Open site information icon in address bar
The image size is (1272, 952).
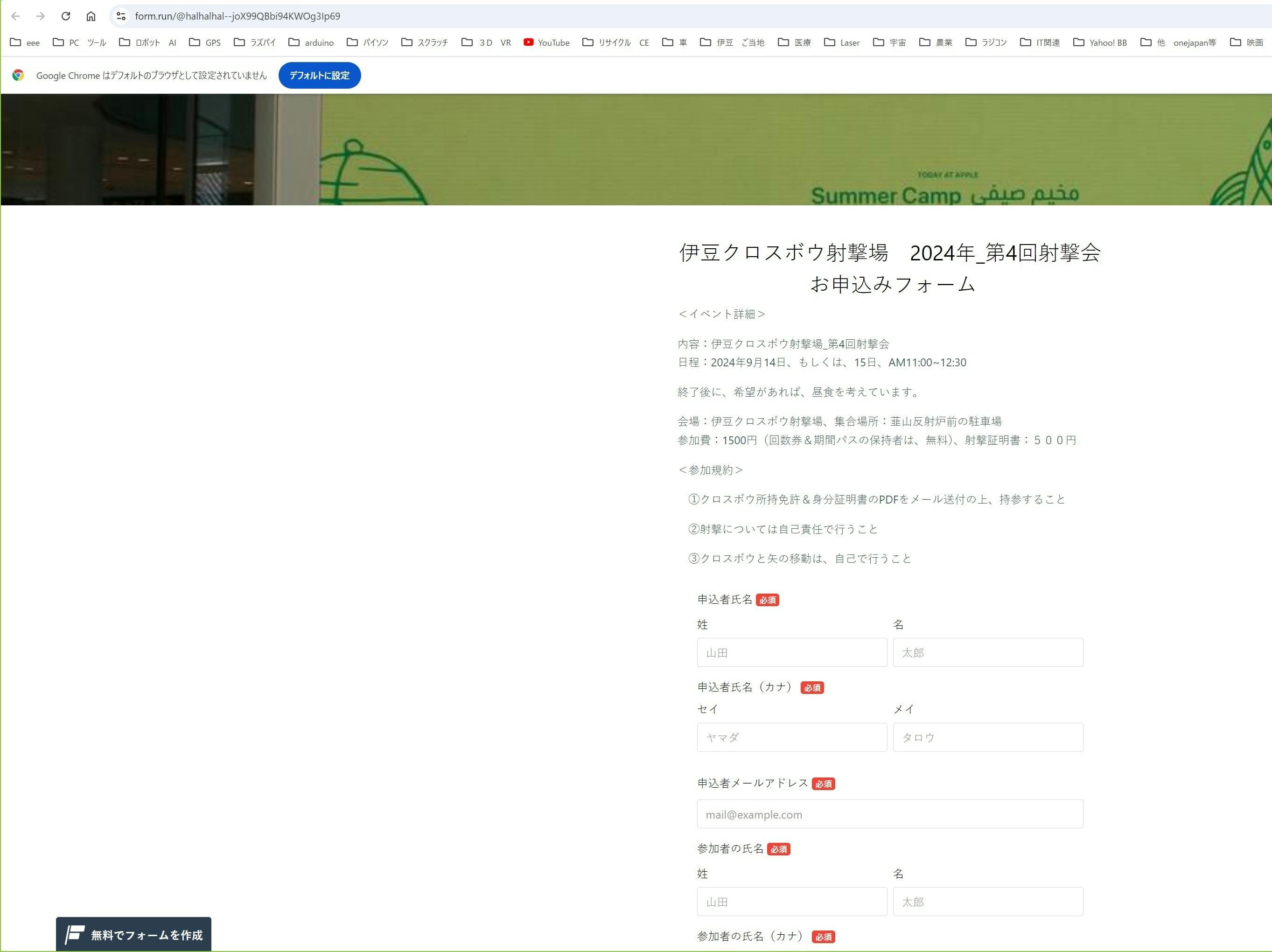[x=121, y=16]
